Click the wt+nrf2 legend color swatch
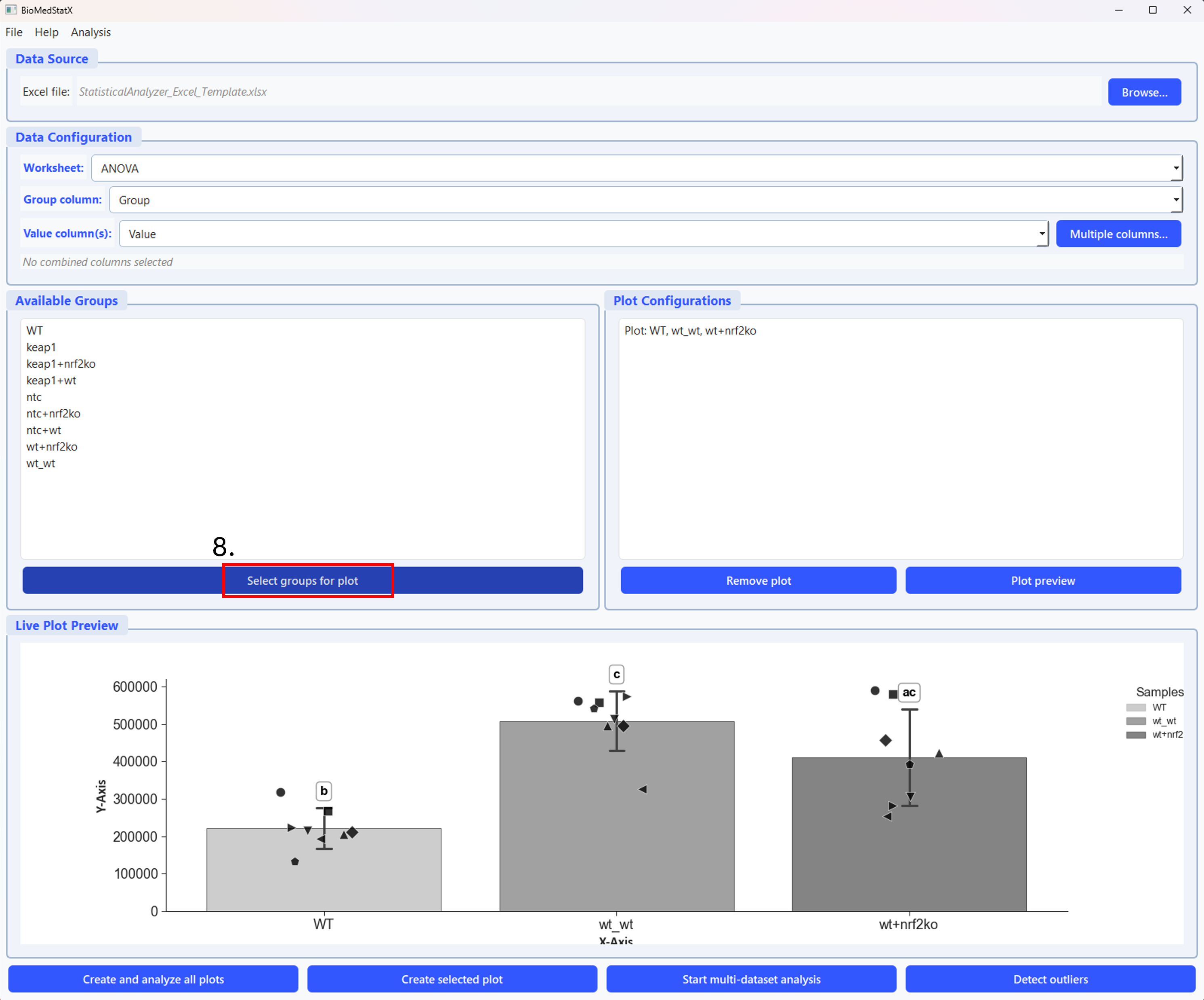 (1135, 735)
